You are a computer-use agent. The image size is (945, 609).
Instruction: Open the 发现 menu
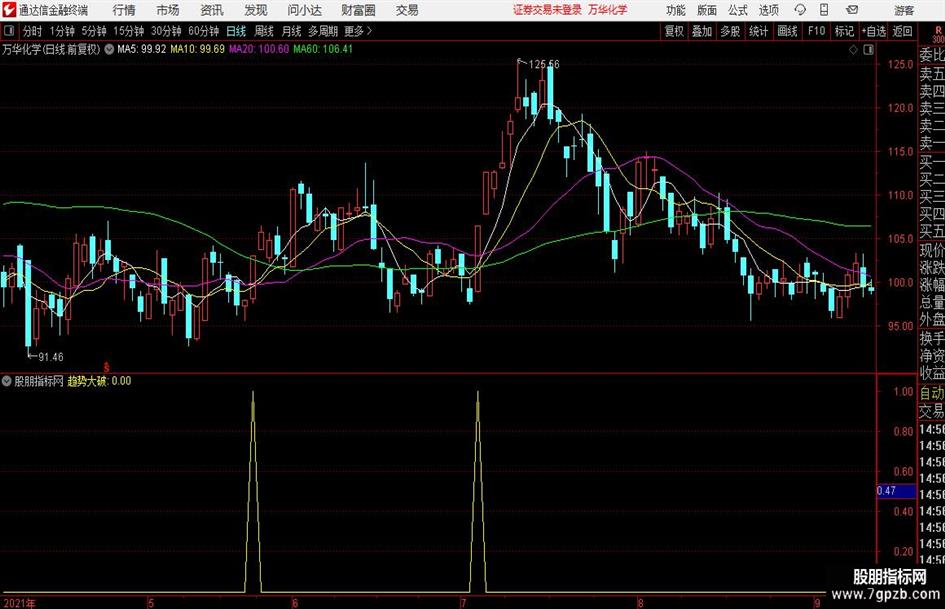(x=256, y=10)
